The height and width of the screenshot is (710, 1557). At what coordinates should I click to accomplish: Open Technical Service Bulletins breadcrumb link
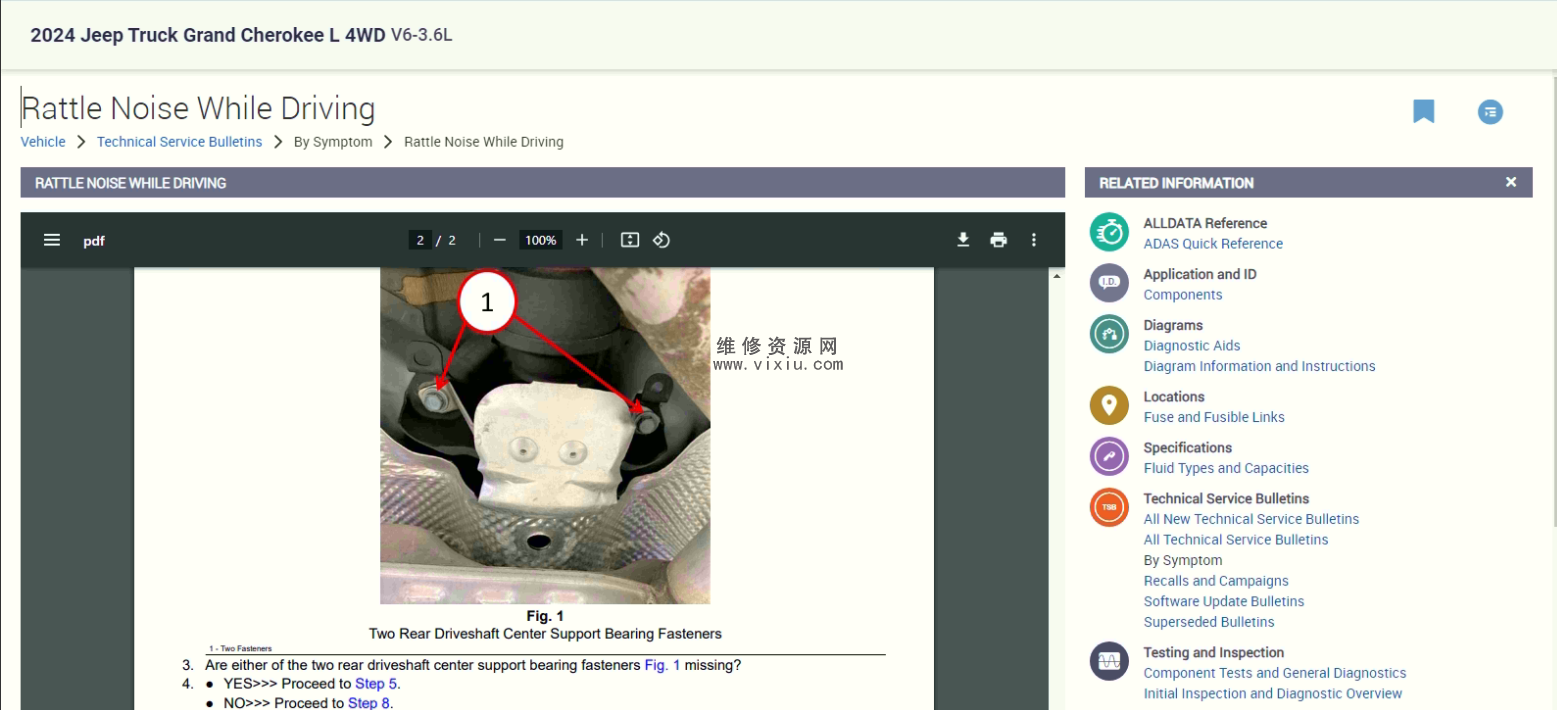click(x=179, y=142)
